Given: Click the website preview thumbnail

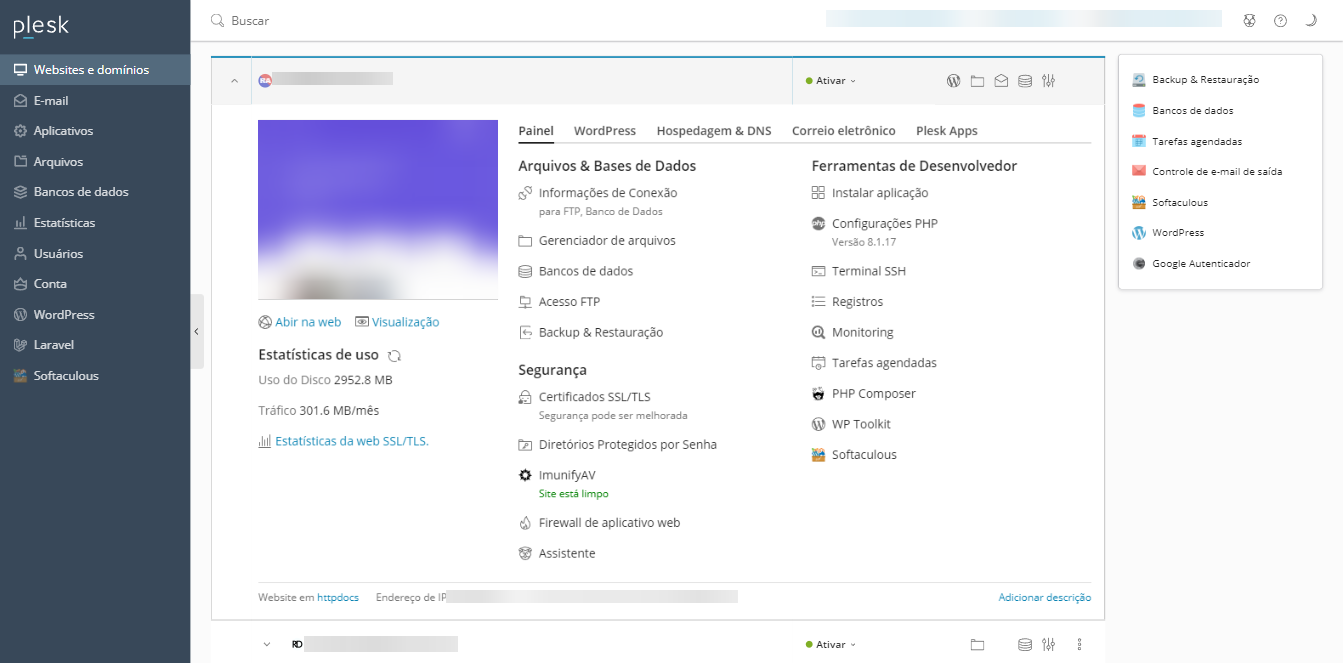Looking at the screenshot, I should 378,209.
